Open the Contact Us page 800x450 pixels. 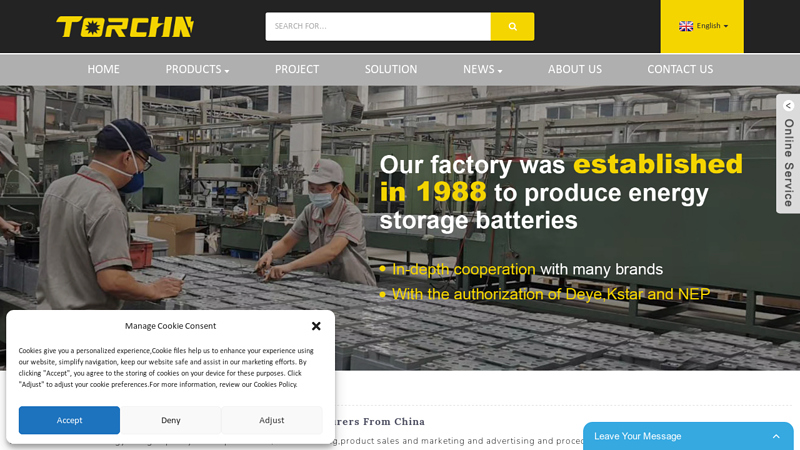(x=680, y=69)
